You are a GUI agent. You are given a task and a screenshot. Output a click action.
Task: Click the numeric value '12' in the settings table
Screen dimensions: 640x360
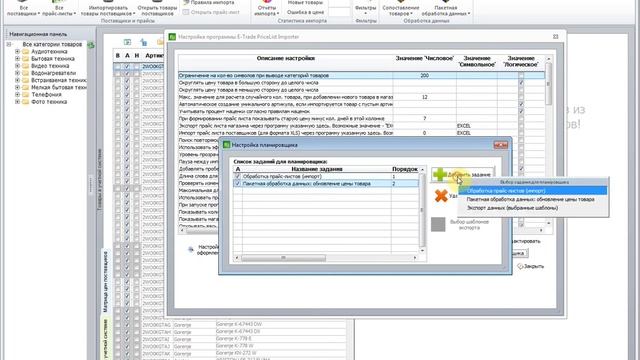pos(424,97)
